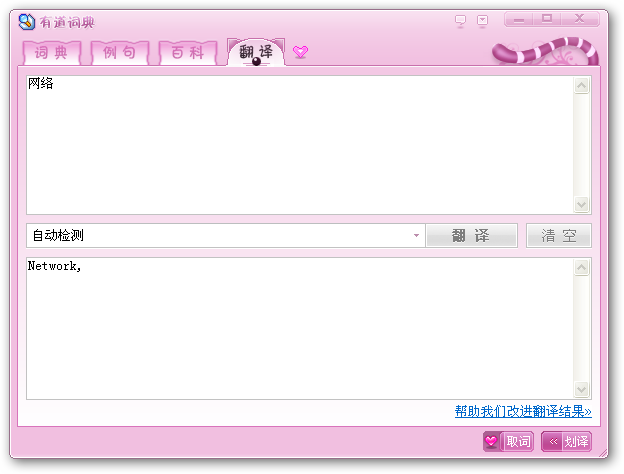Select the 翻译 translation tab
Image resolution: width=624 pixels, height=474 pixels.
256,52
